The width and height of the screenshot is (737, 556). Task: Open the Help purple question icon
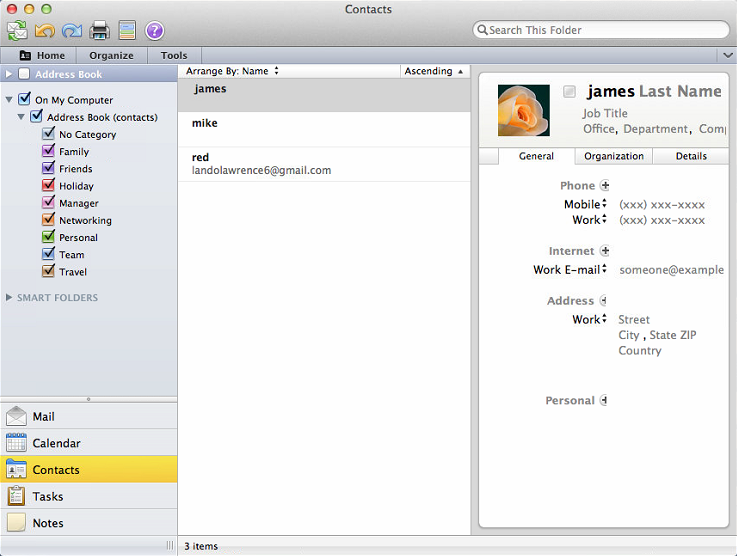click(154, 31)
